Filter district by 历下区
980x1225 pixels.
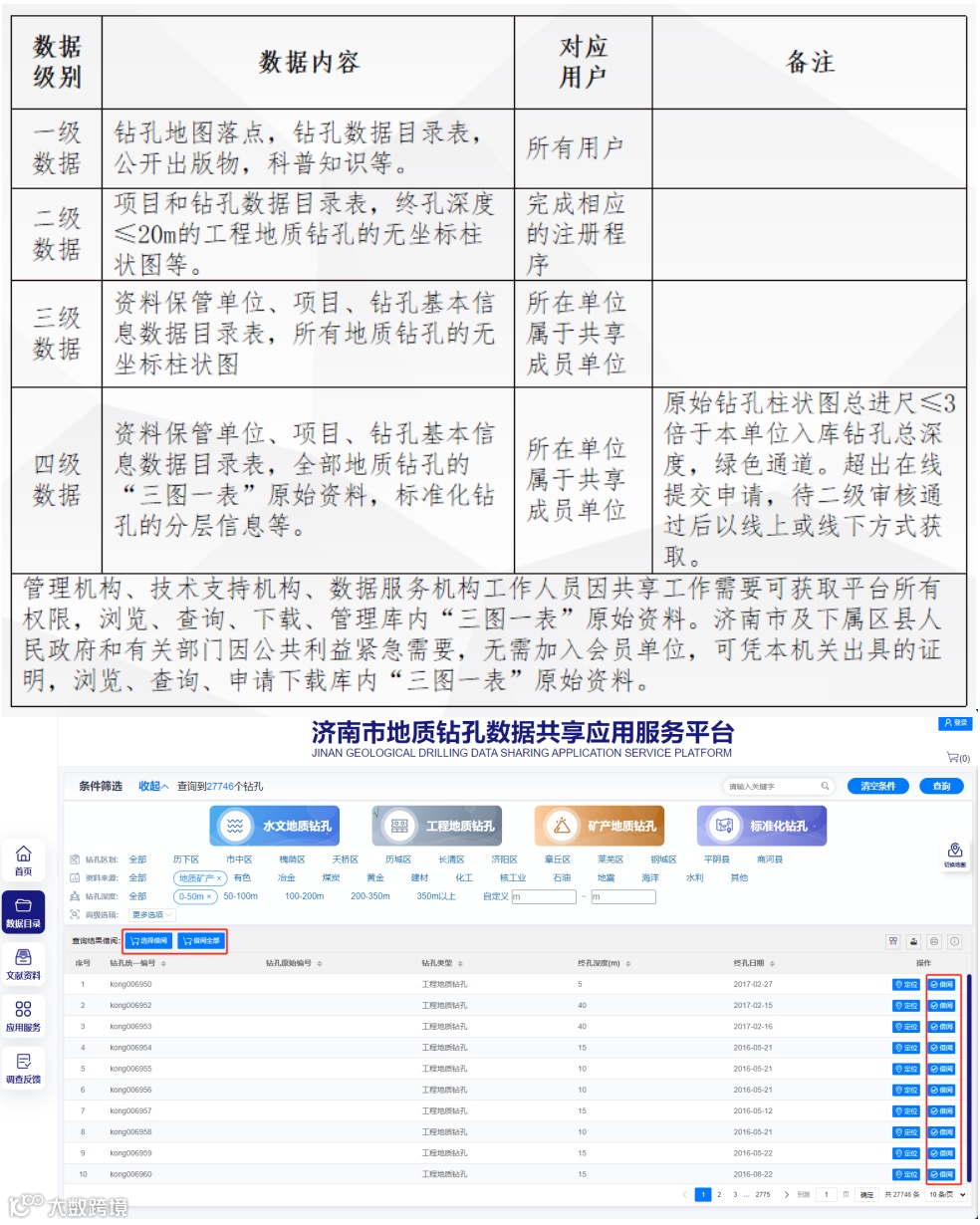pyautogui.click(x=186, y=859)
